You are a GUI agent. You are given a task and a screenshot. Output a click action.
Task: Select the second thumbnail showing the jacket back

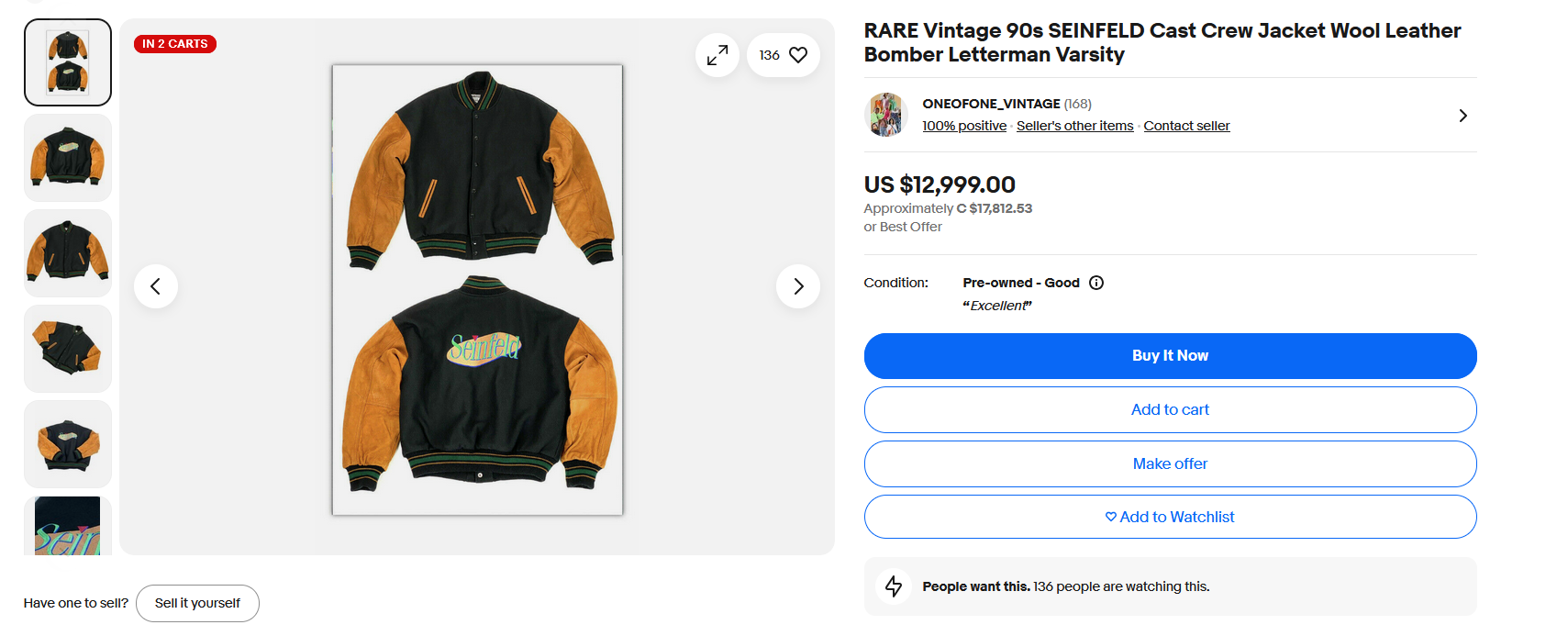tap(68, 158)
